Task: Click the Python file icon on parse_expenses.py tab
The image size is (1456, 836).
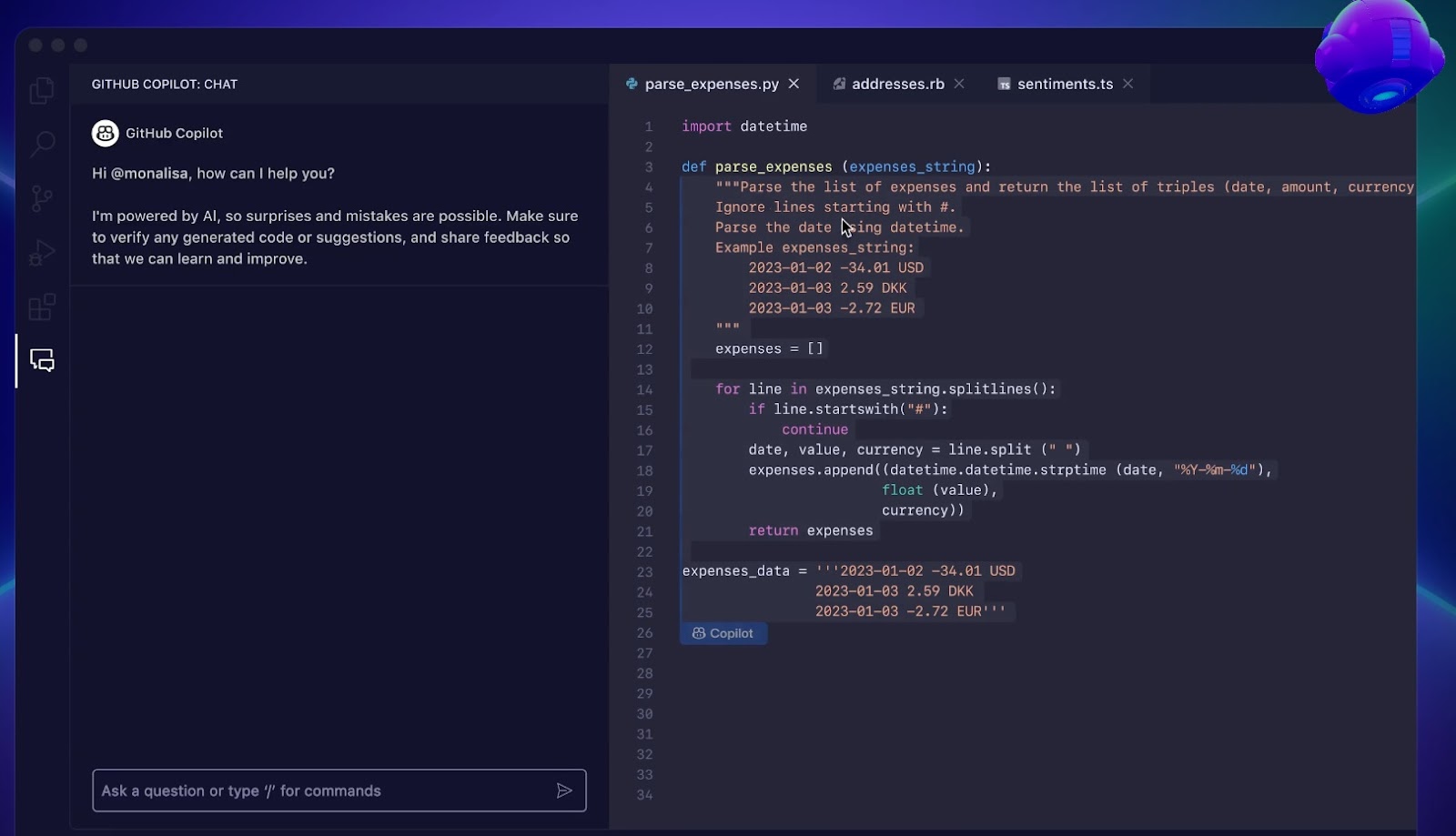Action: pos(632,84)
